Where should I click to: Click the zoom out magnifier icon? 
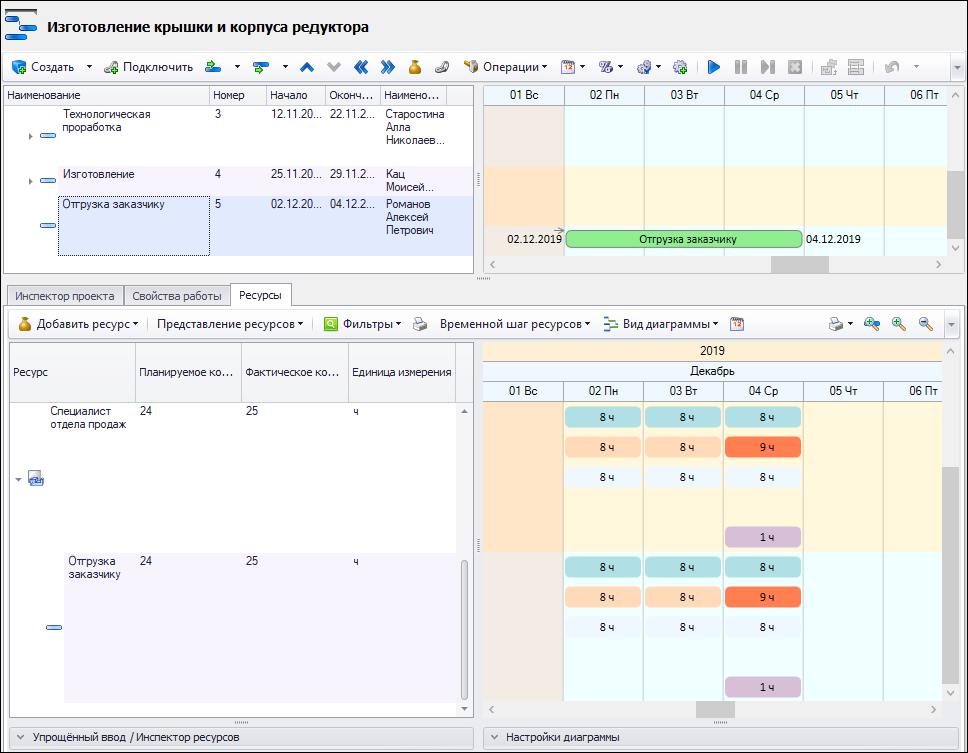[x=925, y=324]
